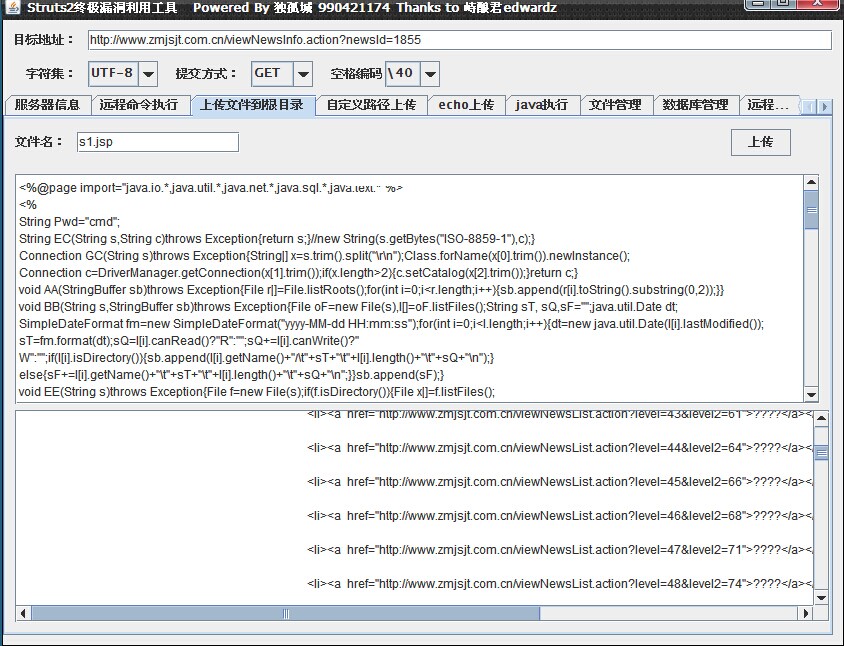
Task: Open the \40 space encoding dropdown
Action: [x=430, y=74]
